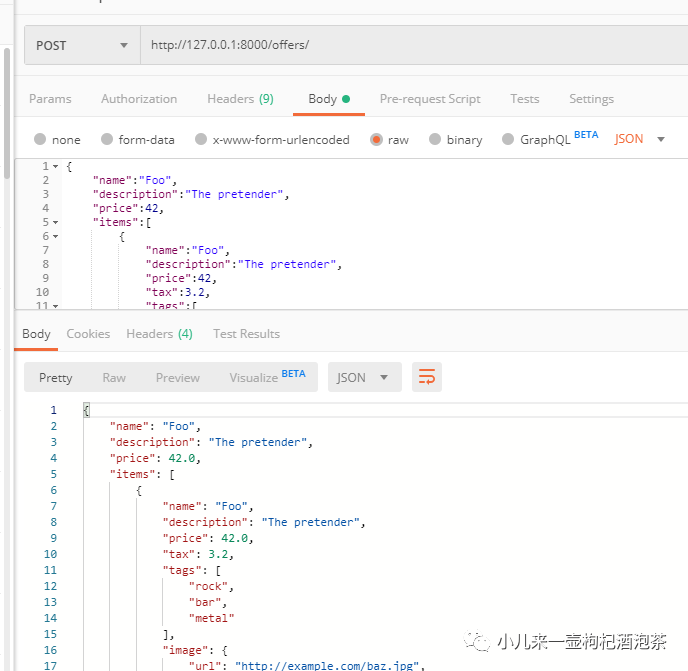The image size is (688, 671).
Task: Open the response JSON format dropdown
Action: [x=364, y=377]
